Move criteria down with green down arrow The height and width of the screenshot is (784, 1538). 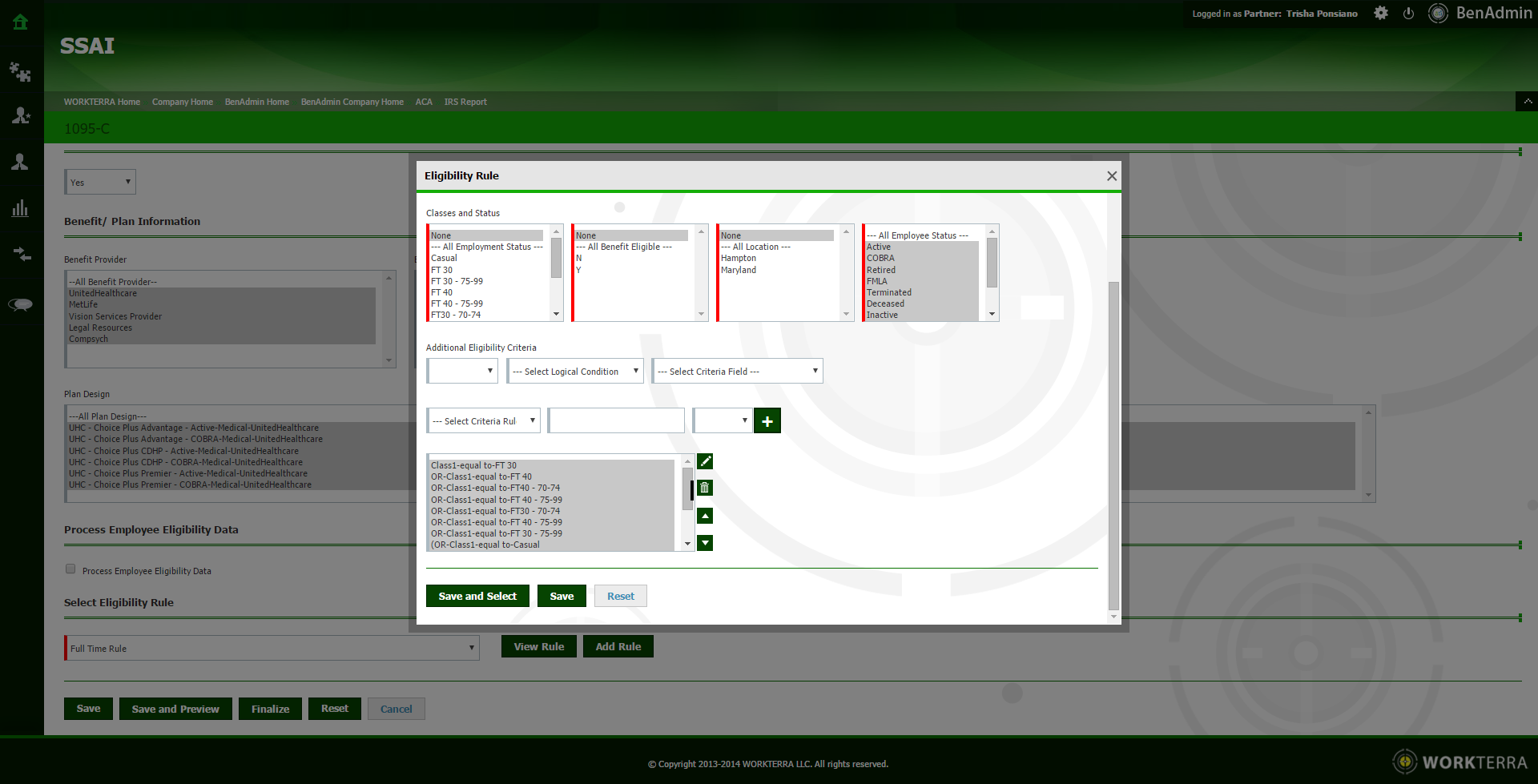click(705, 543)
